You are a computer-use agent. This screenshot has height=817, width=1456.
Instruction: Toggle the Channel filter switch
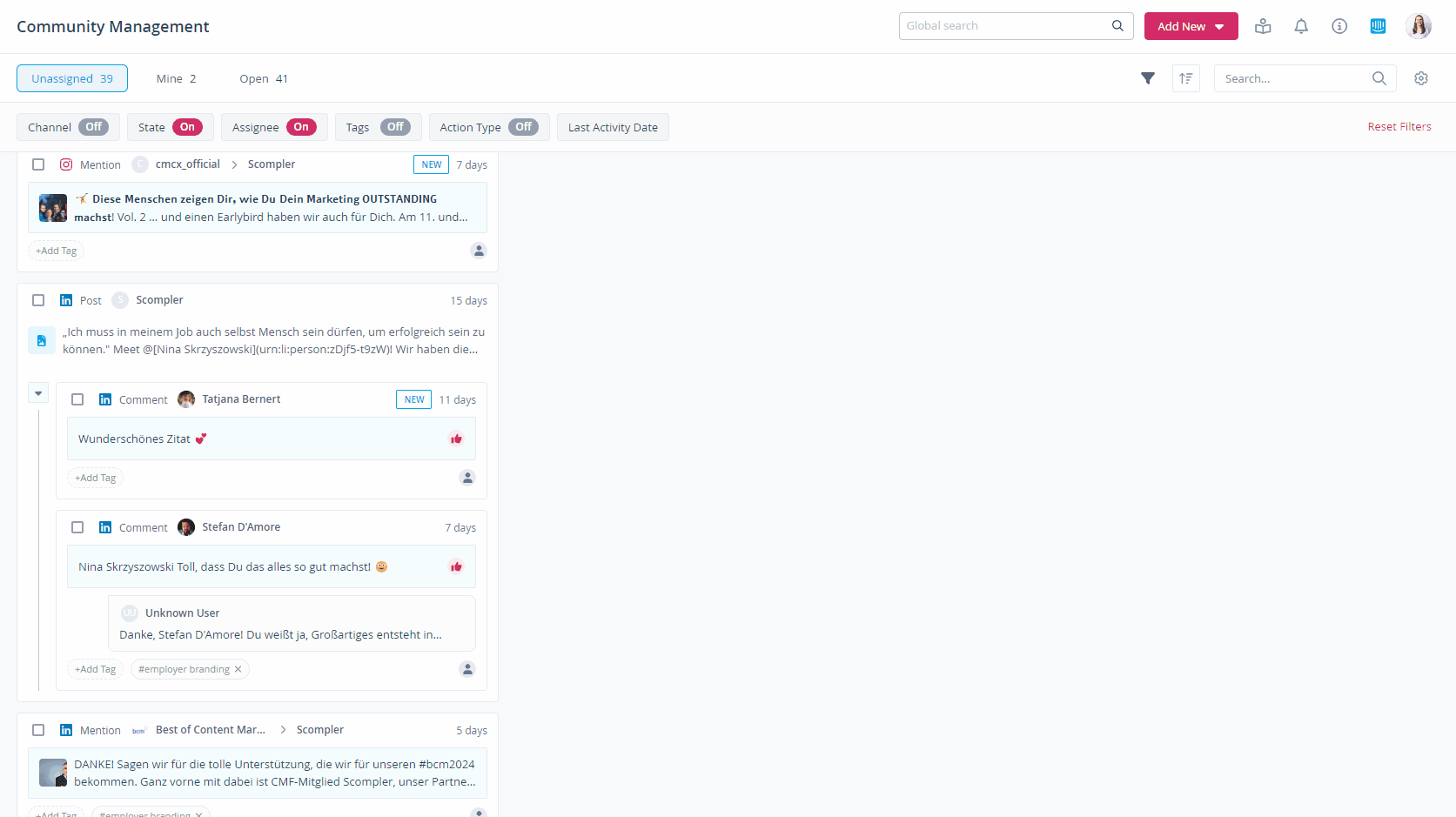93,127
